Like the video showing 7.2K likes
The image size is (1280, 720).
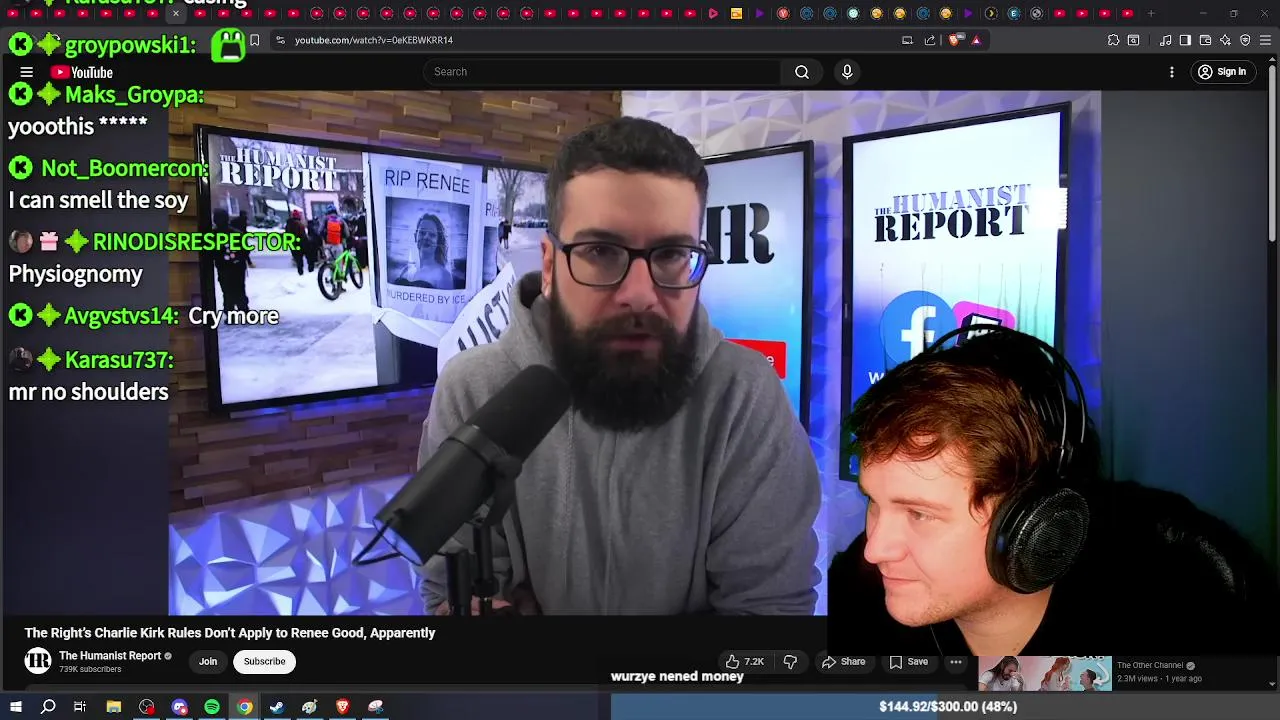tap(745, 662)
